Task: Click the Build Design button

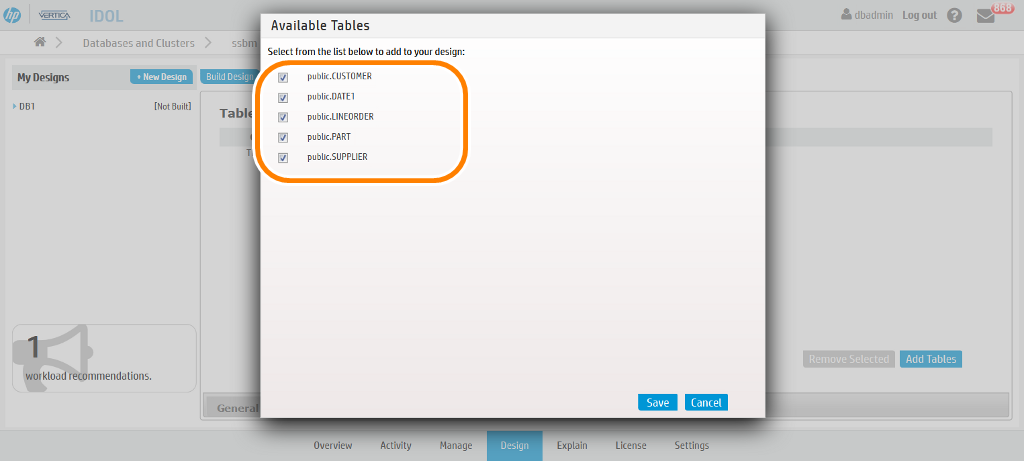Action: tap(229, 76)
